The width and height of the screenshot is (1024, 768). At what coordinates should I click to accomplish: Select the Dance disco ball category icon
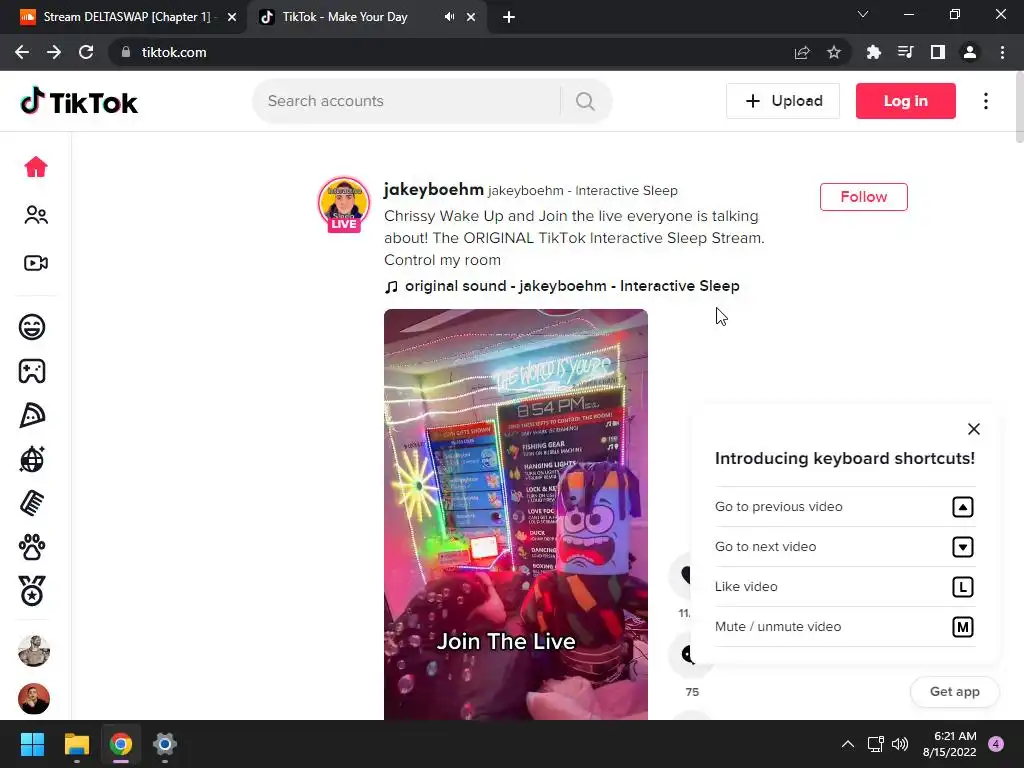pos(32,459)
